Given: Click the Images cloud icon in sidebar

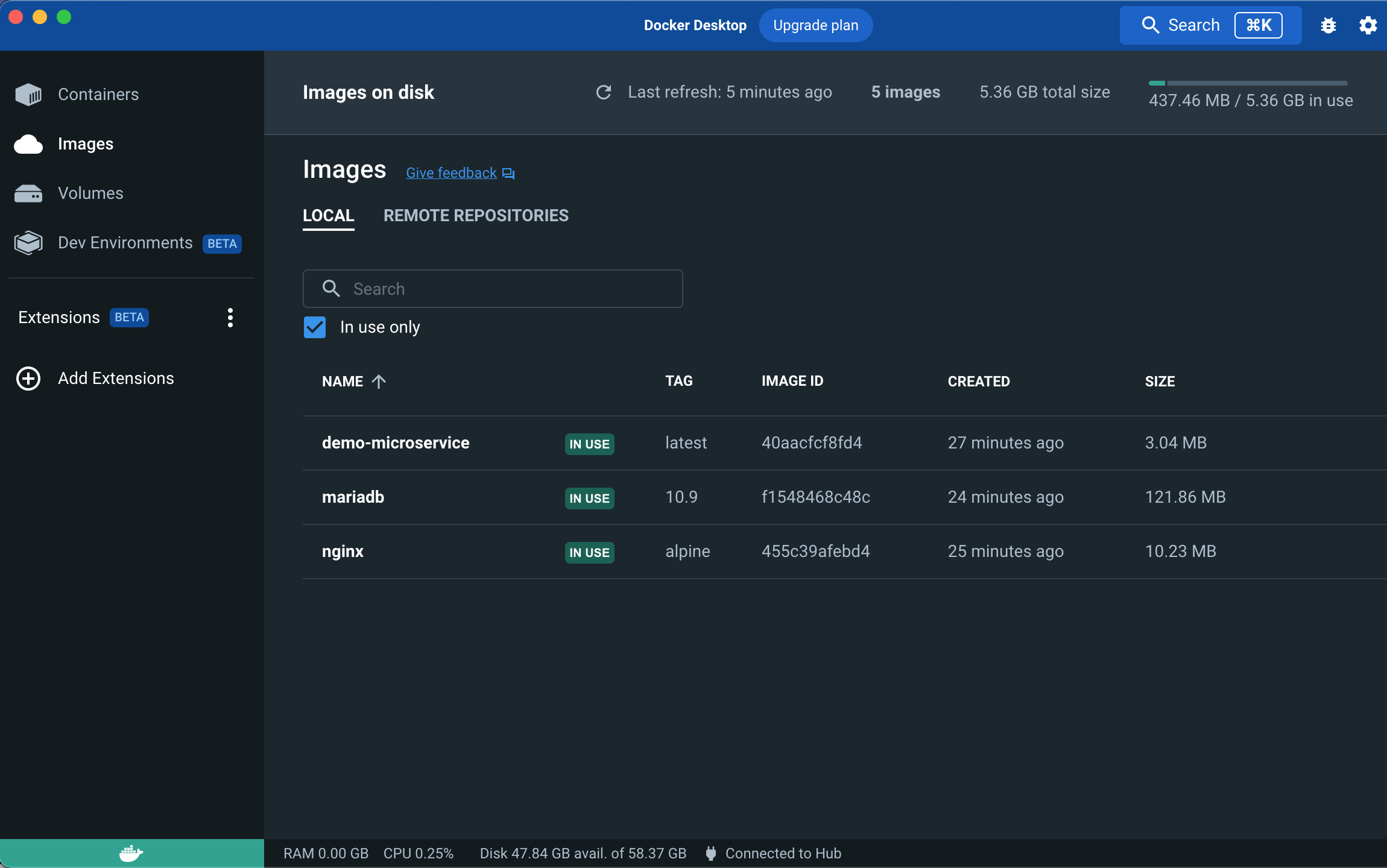Looking at the screenshot, I should coord(28,144).
